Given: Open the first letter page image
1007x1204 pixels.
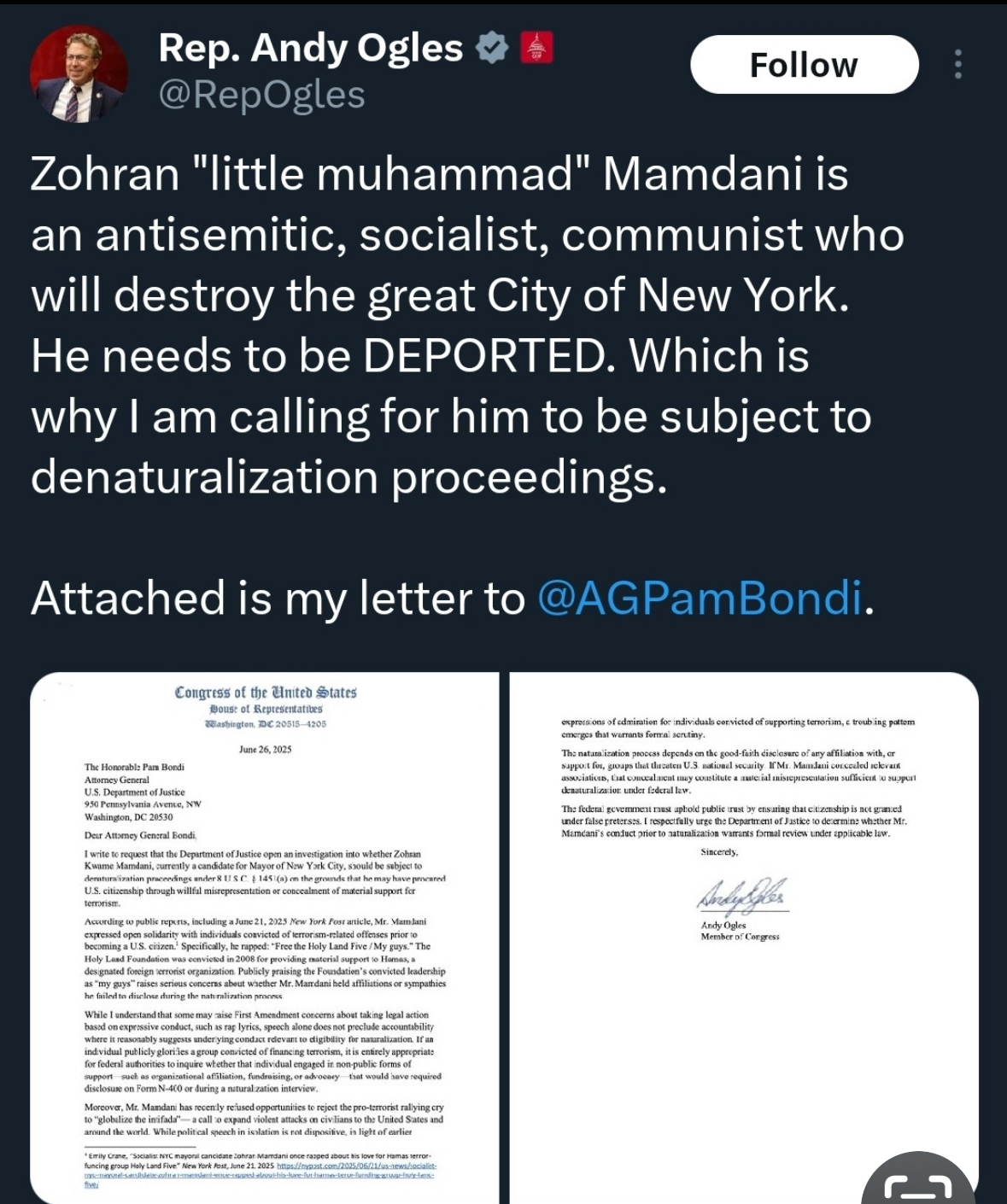Looking at the screenshot, I should pyautogui.click(x=265, y=939).
